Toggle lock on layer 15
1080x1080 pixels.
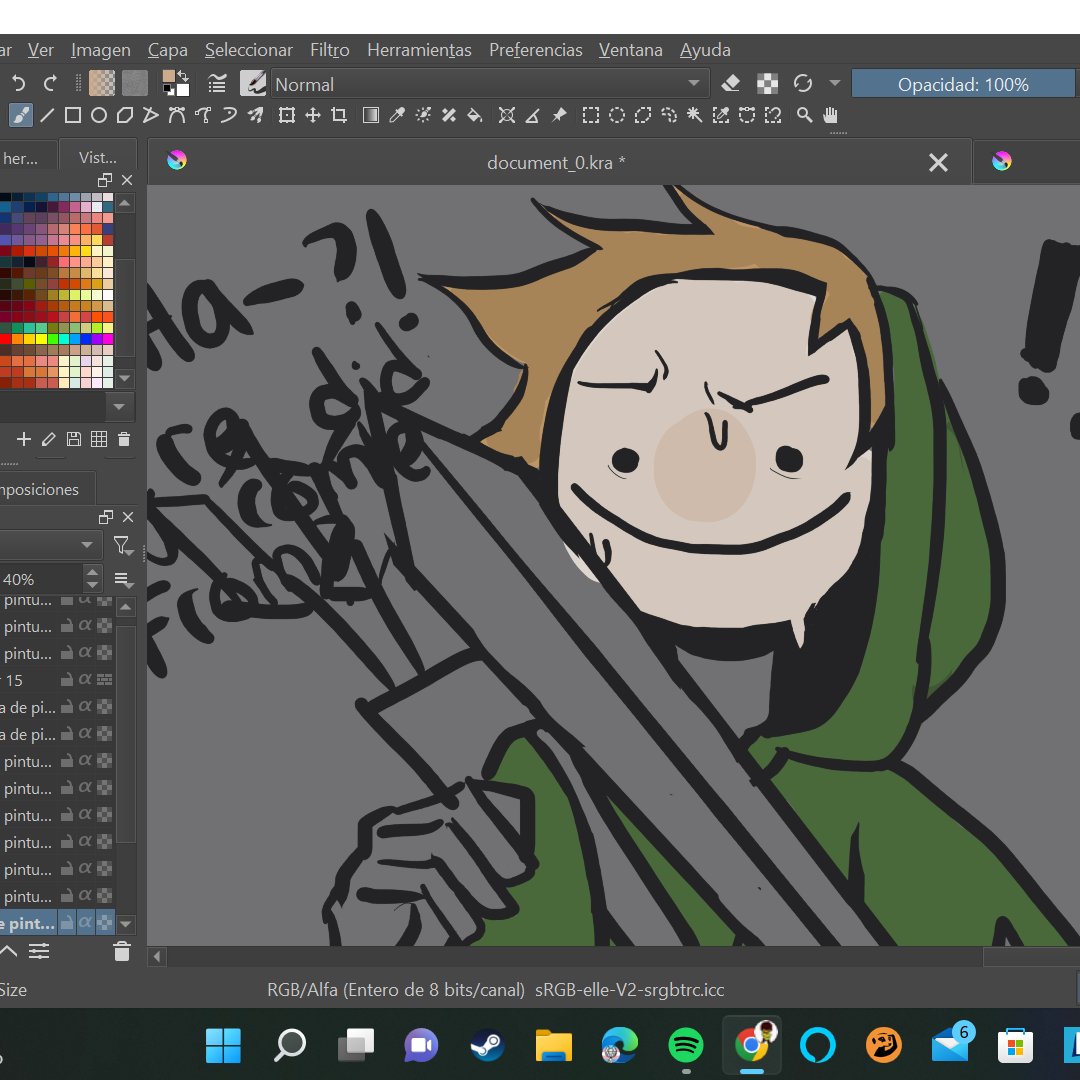point(67,680)
